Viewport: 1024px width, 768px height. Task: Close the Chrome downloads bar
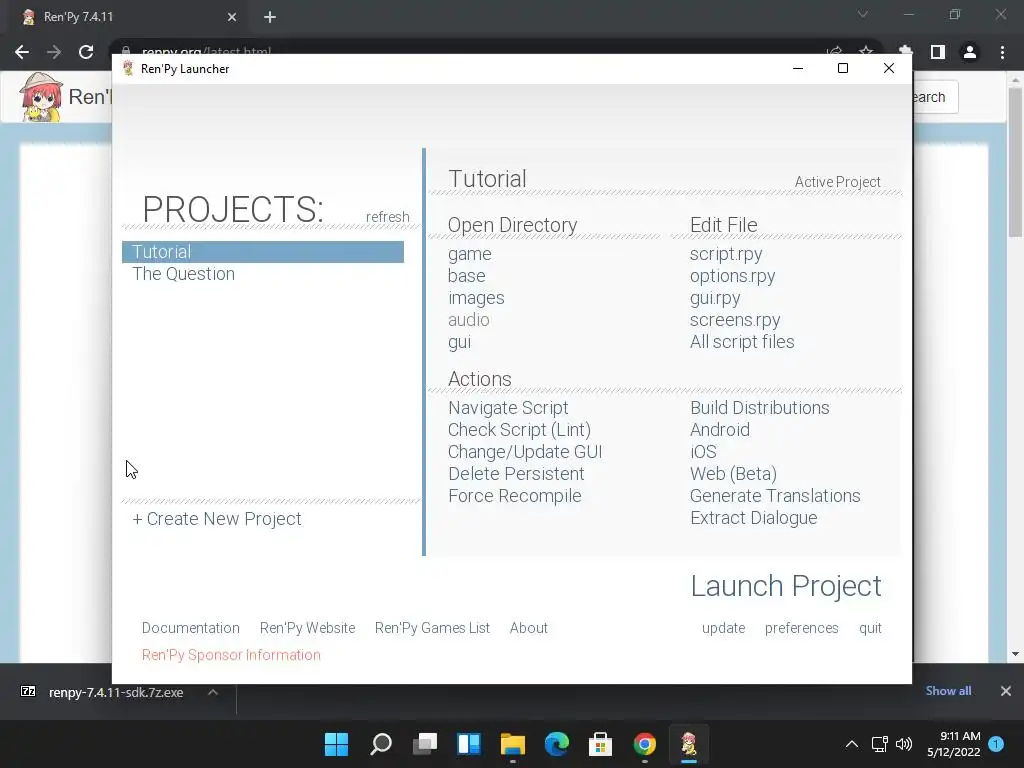point(1006,691)
